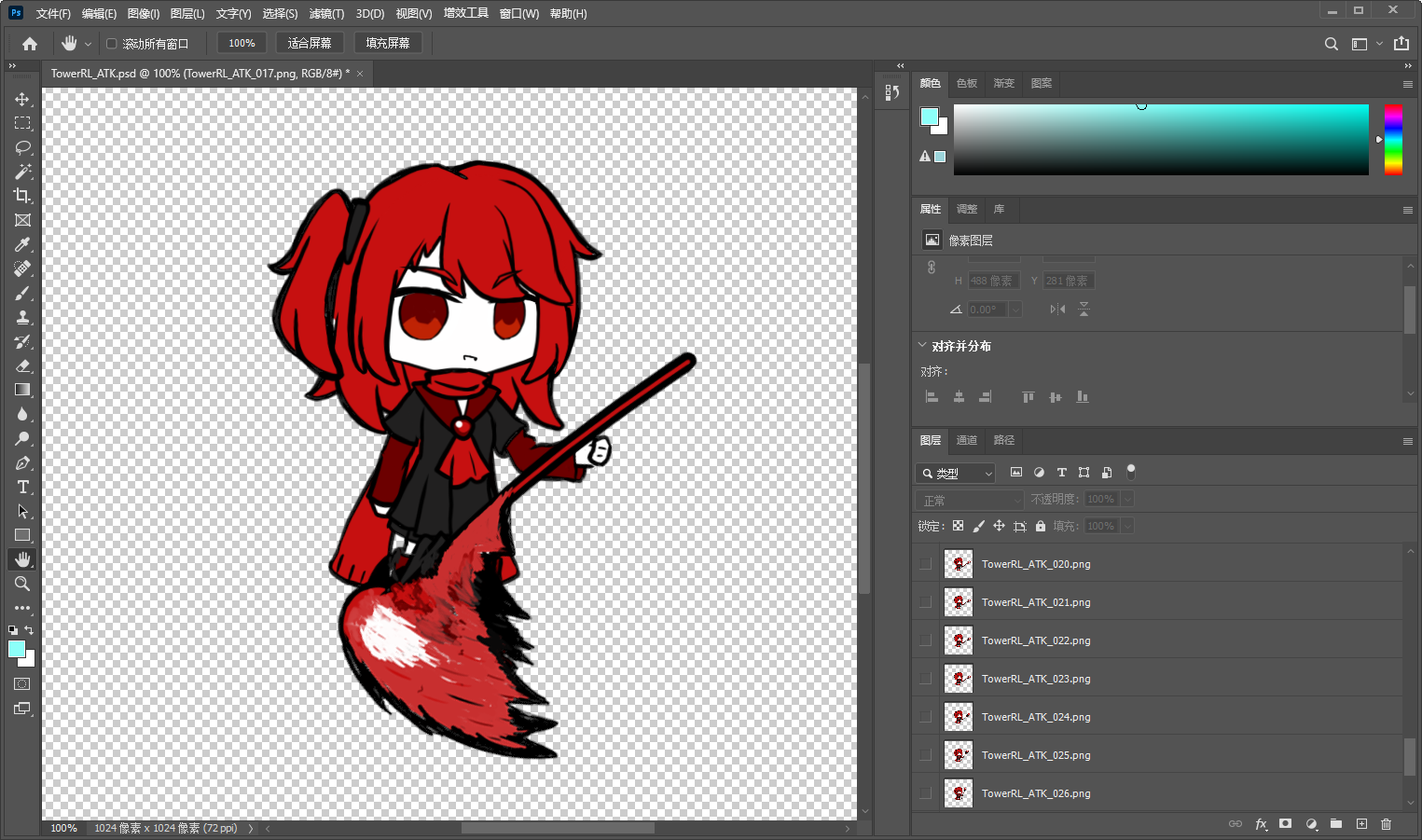Switch to the Swatches tab

point(967,83)
